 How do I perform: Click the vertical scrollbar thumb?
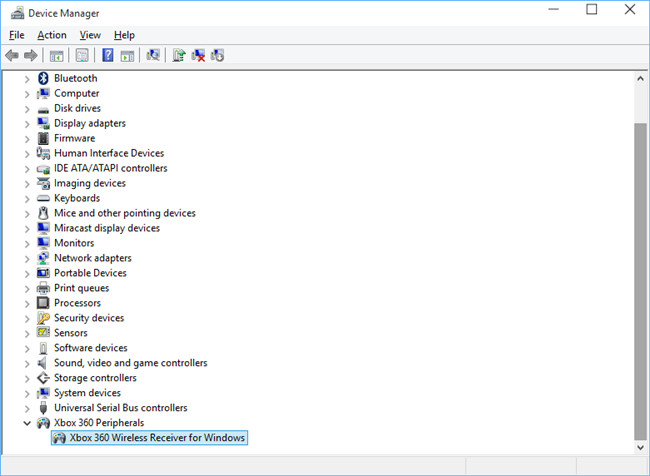point(640,281)
